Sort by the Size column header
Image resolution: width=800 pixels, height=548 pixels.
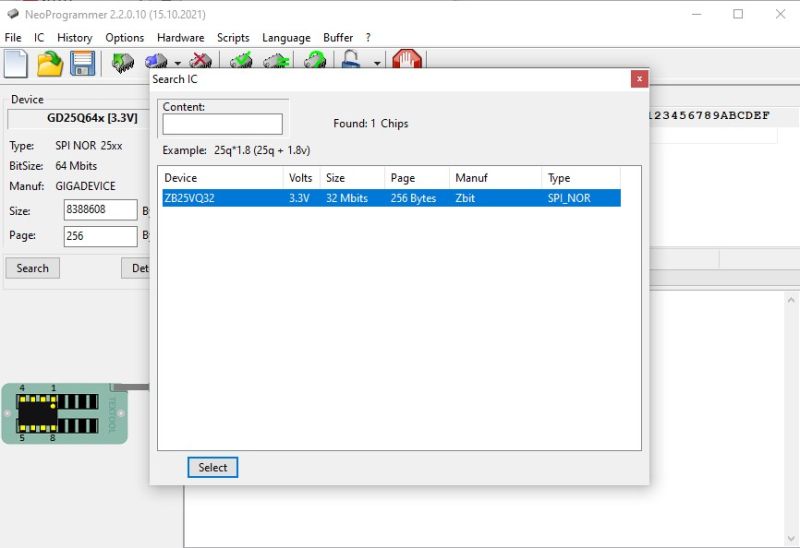[x=352, y=178]
